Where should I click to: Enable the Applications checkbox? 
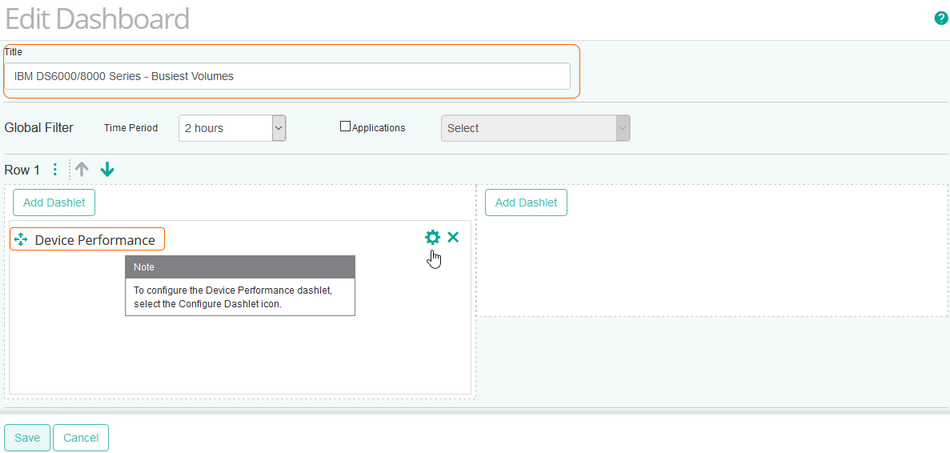point(346,127)
